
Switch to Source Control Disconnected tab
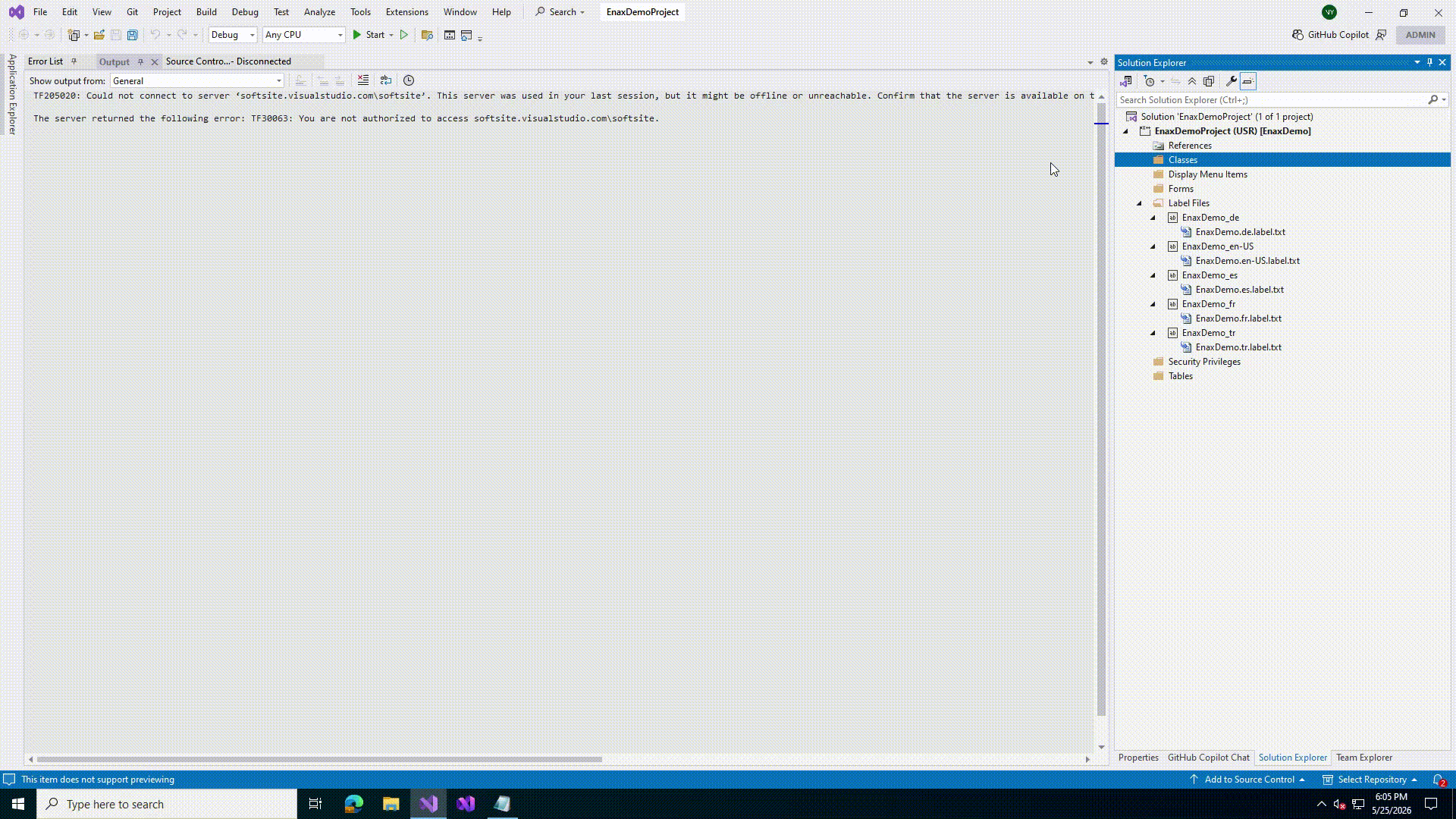click(x=228, y=61)
